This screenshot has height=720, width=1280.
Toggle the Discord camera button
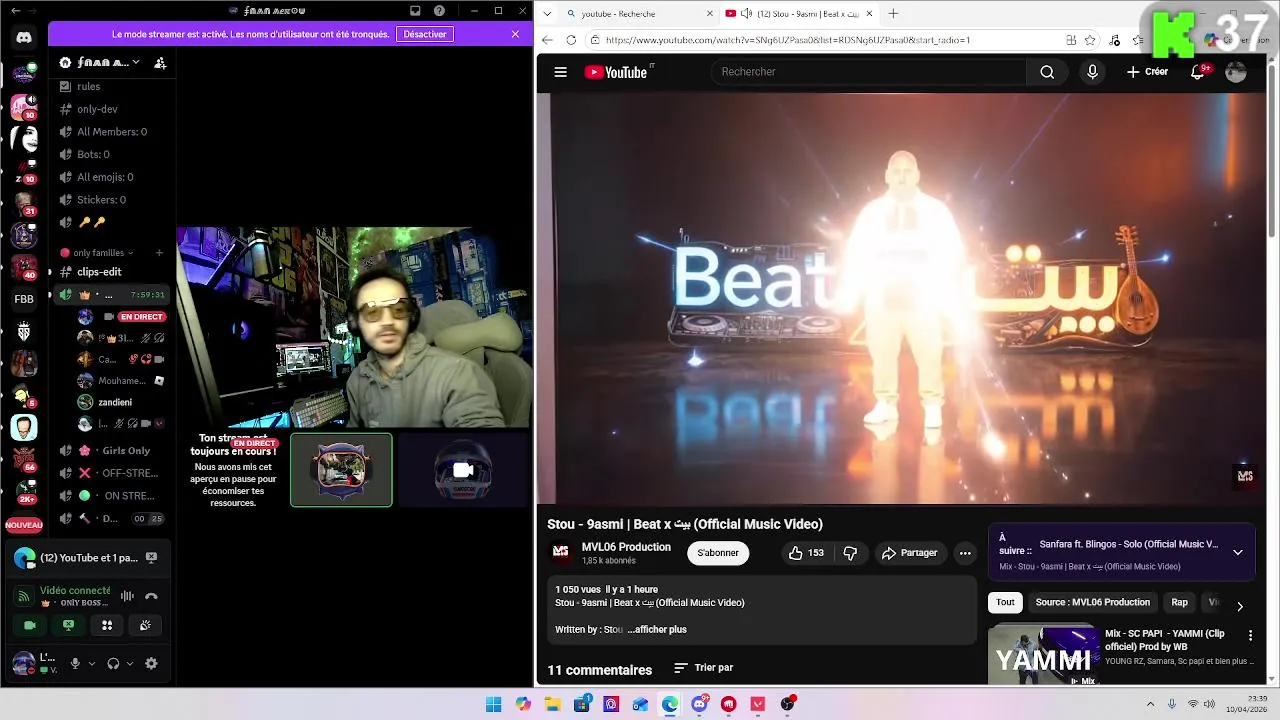coord(30,625)
